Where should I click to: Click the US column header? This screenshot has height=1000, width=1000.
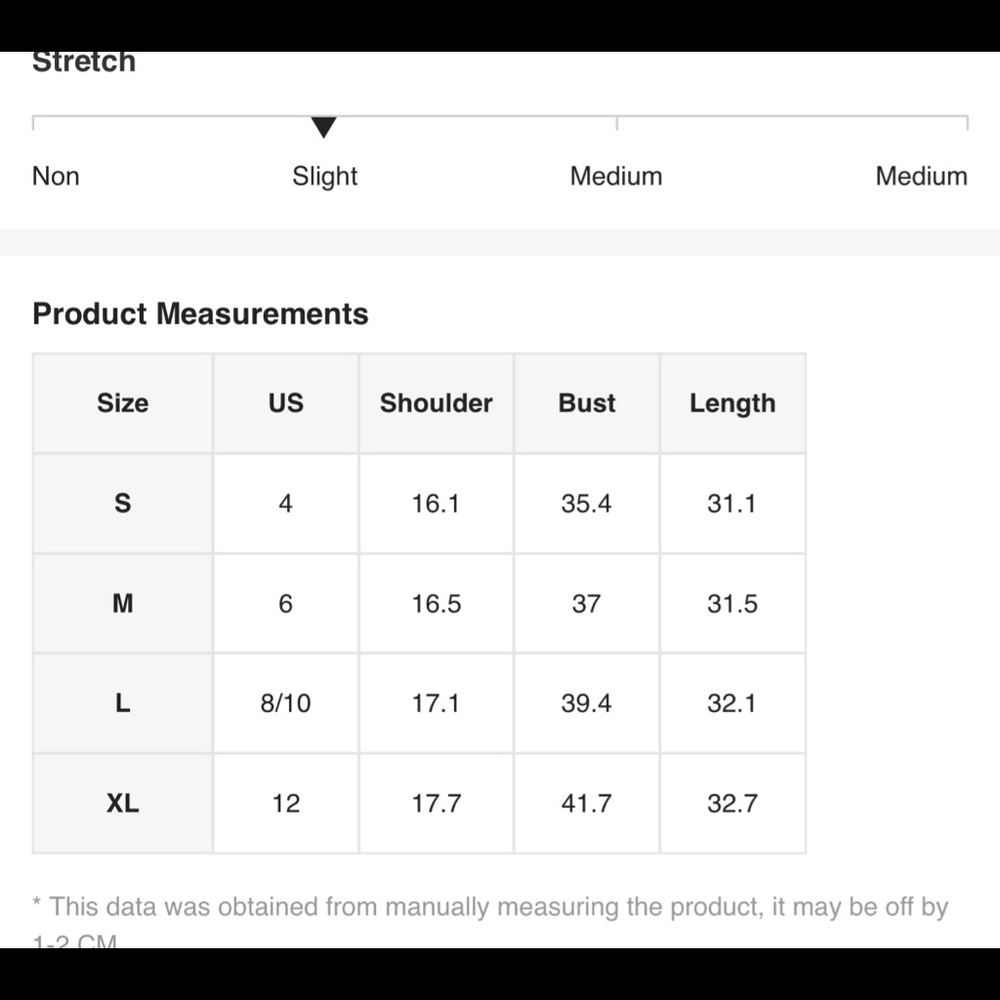(x=286, y=403)
